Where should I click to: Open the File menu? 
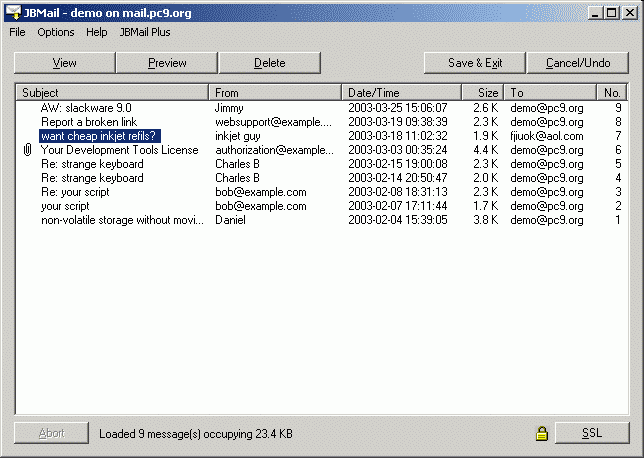pos(17,32)
